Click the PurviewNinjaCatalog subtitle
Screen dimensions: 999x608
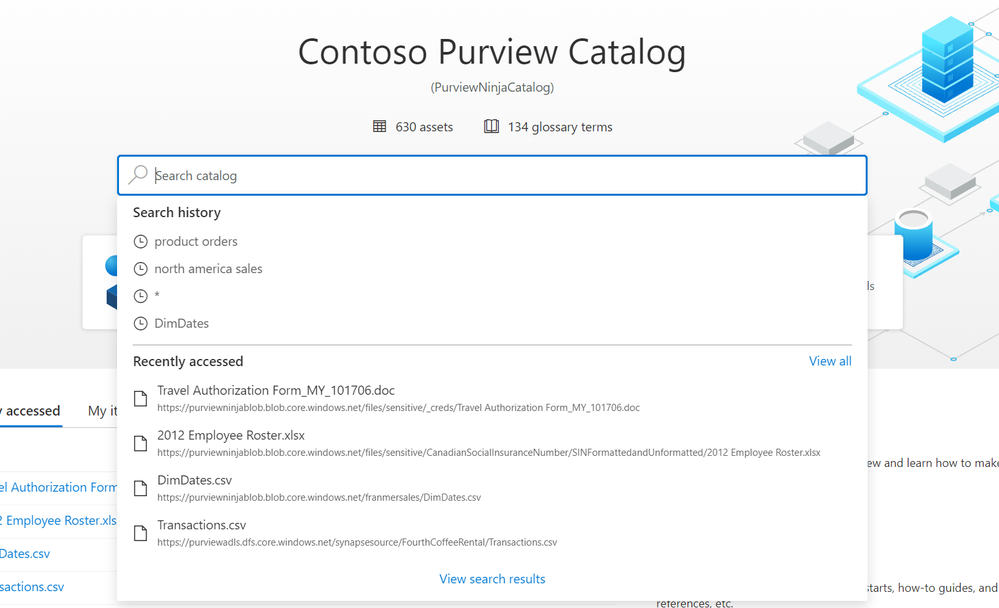[492, 87]
